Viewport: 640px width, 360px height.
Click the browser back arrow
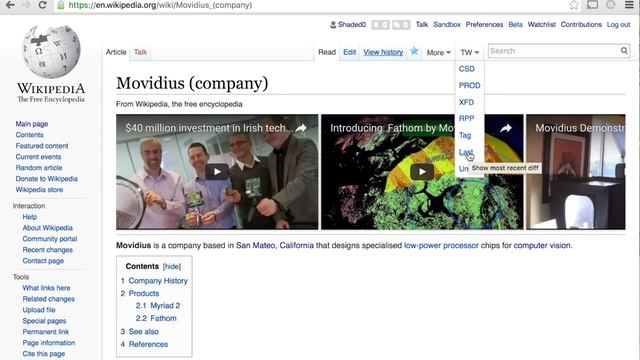10,5
